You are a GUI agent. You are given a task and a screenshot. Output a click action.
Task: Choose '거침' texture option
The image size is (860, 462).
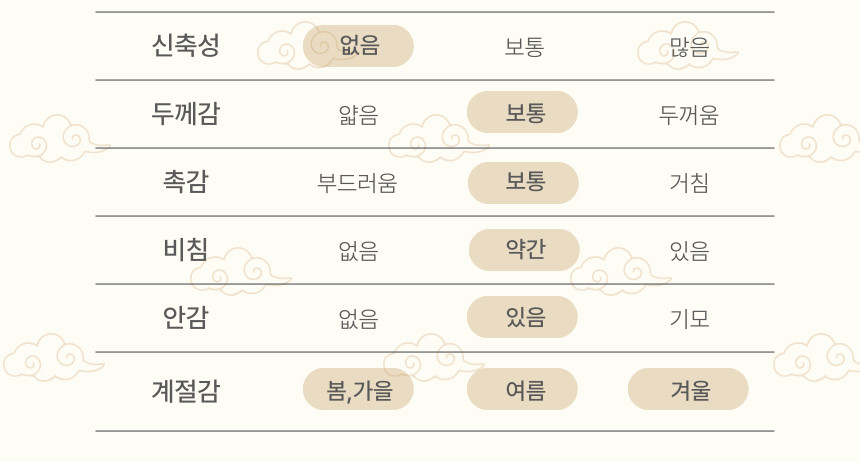689,183
